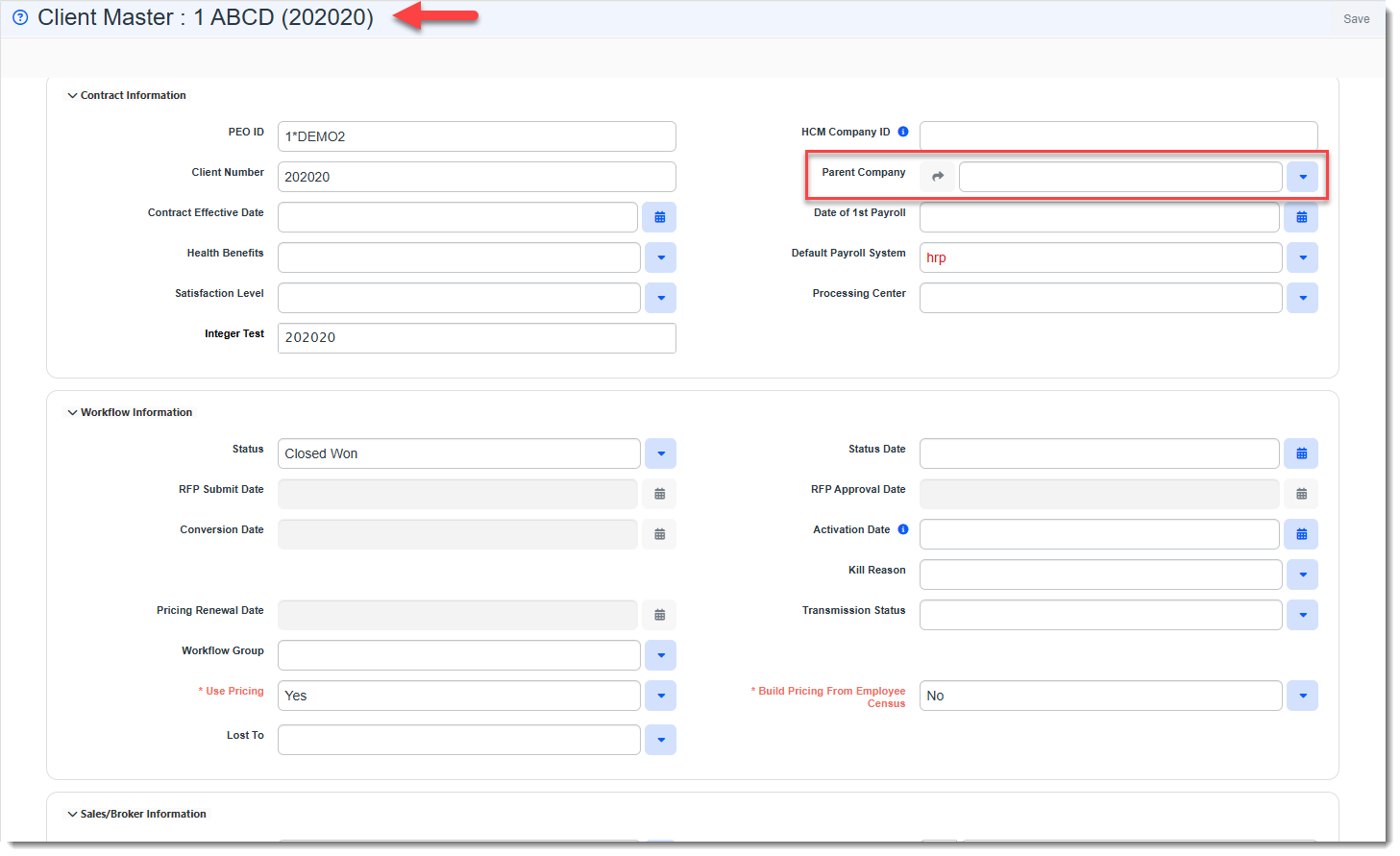Open the Date of 1st Payroll calendar
Image resolution: width=1400 pixels, height=856 pixels.
(1301, 217)
